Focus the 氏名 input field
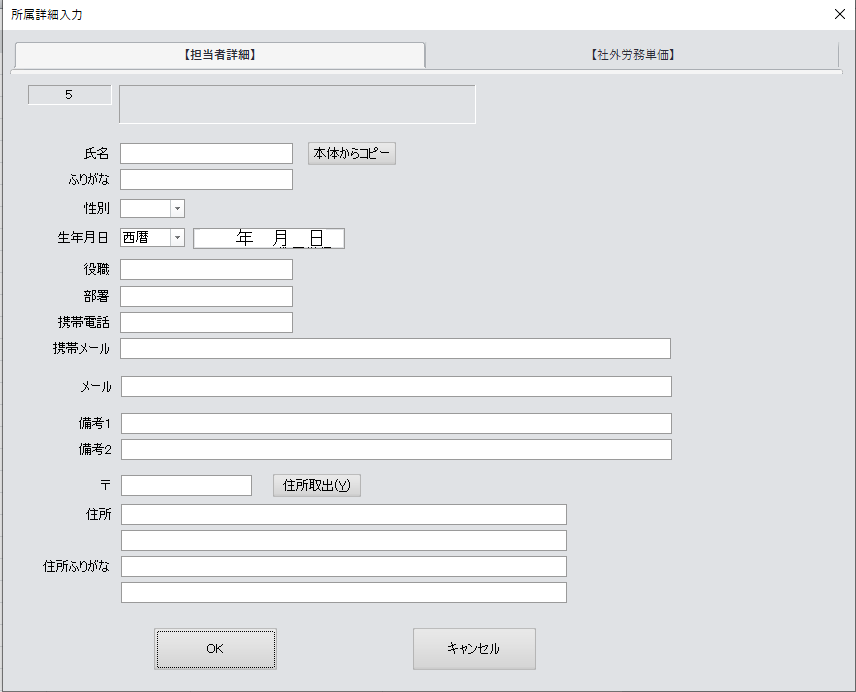 click(206, 153)
